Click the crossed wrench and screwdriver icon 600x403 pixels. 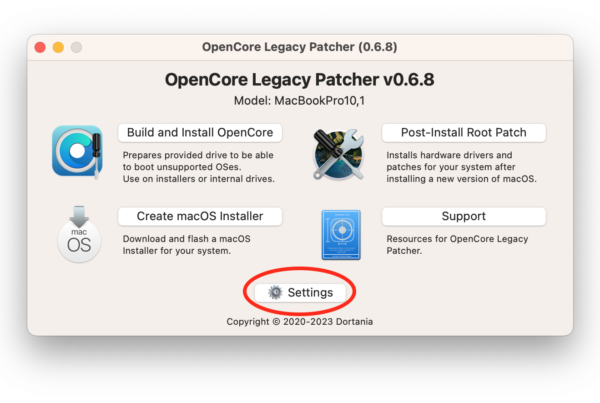338,154
